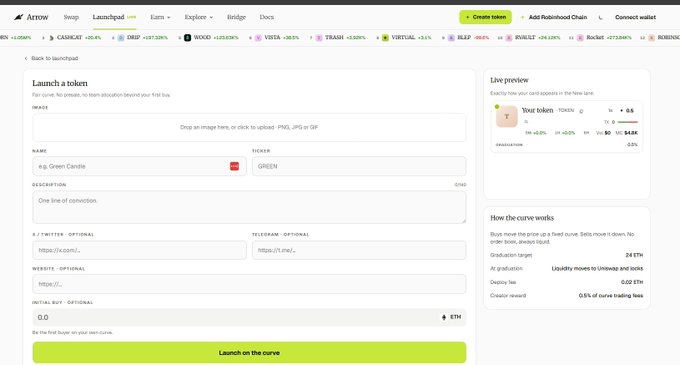Click Liquidity moves to Uniswap and locks
Viewport: 680px width, 365px height.
tap(597, 269)
